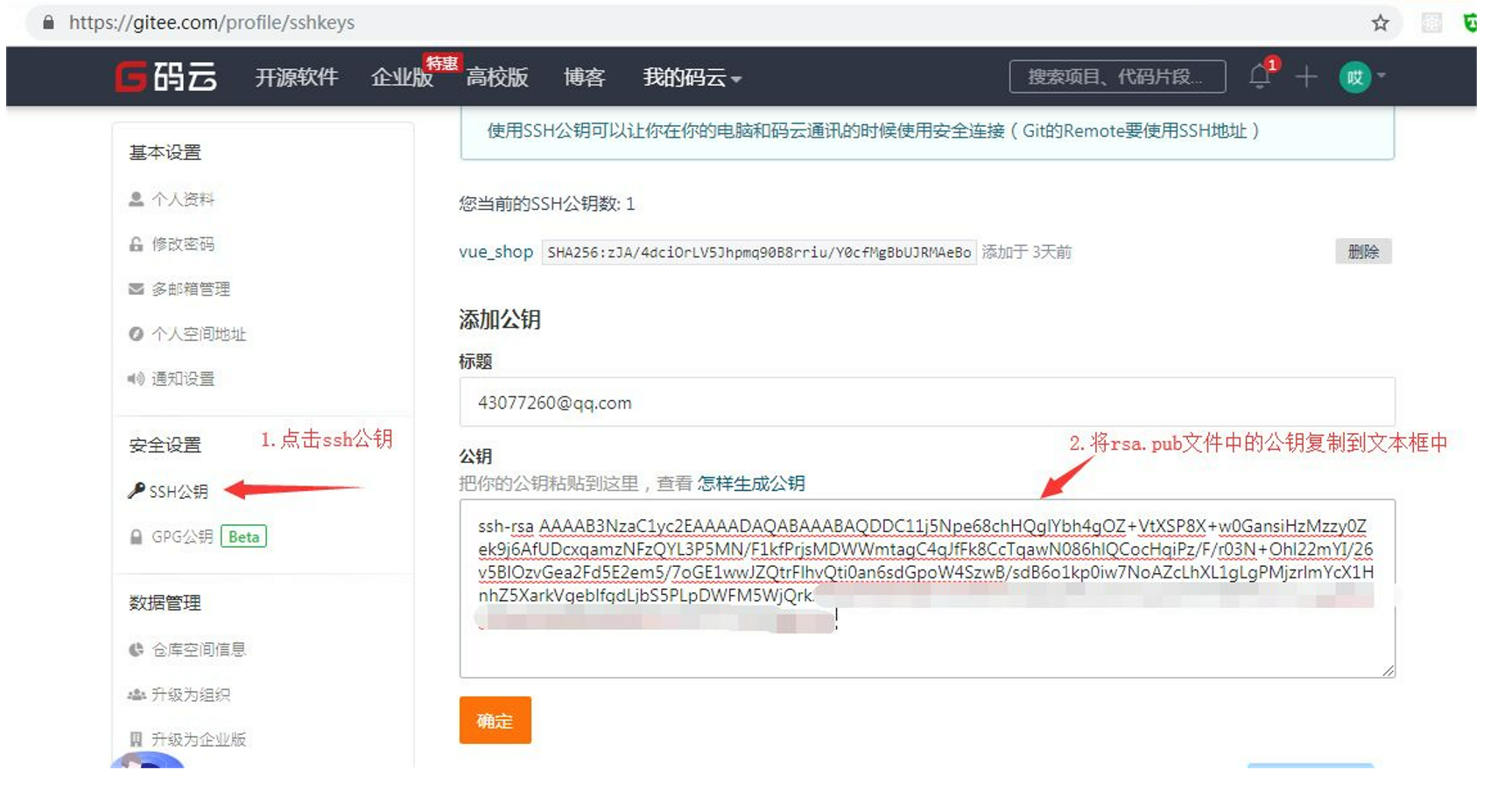Select 高校版 in the top navigation
Screen dimensions: 1497x812
pyautogui.click(x=497, y=77)
